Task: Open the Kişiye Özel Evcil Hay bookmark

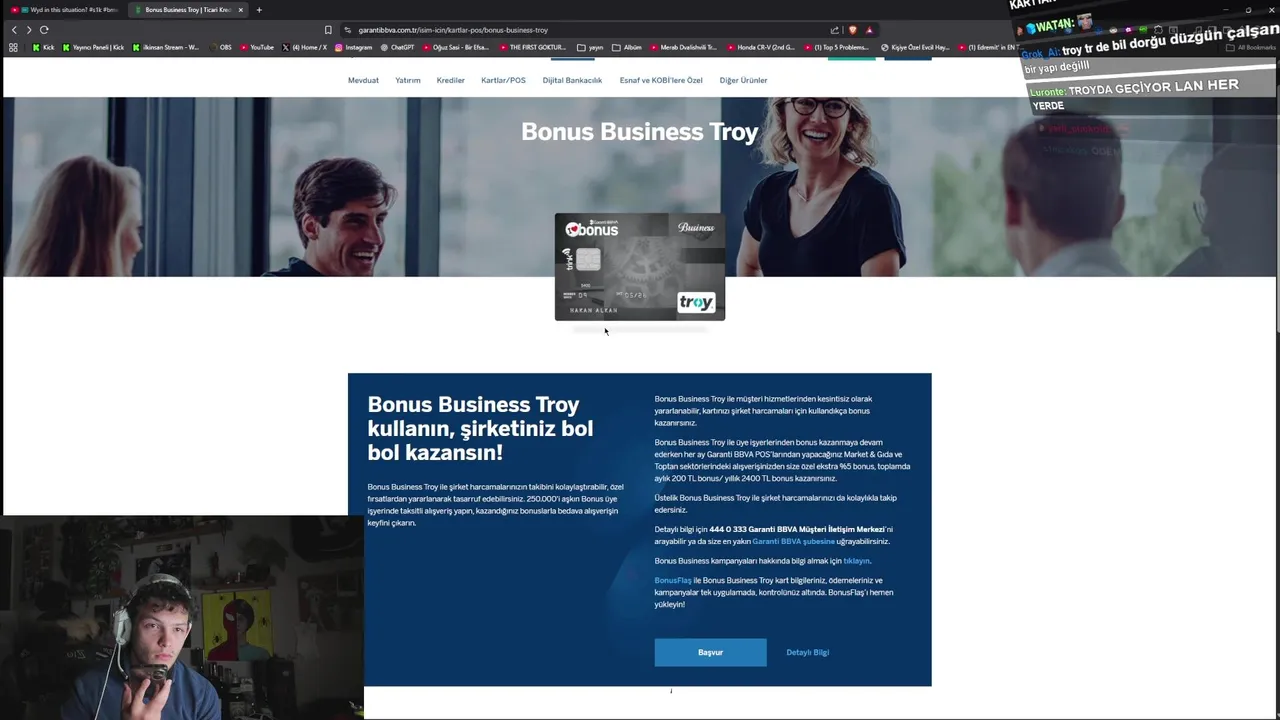Action: (915, 47)
